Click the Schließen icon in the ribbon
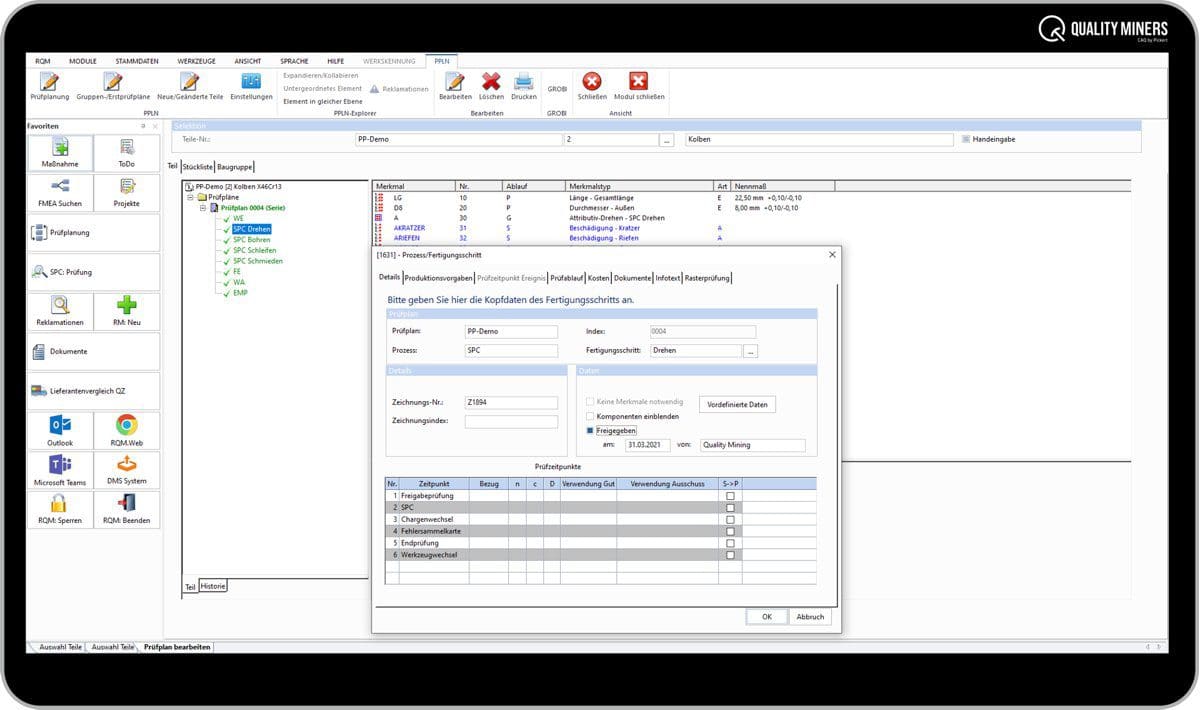Screen dimensions: 1200x710 pos(592,86)
